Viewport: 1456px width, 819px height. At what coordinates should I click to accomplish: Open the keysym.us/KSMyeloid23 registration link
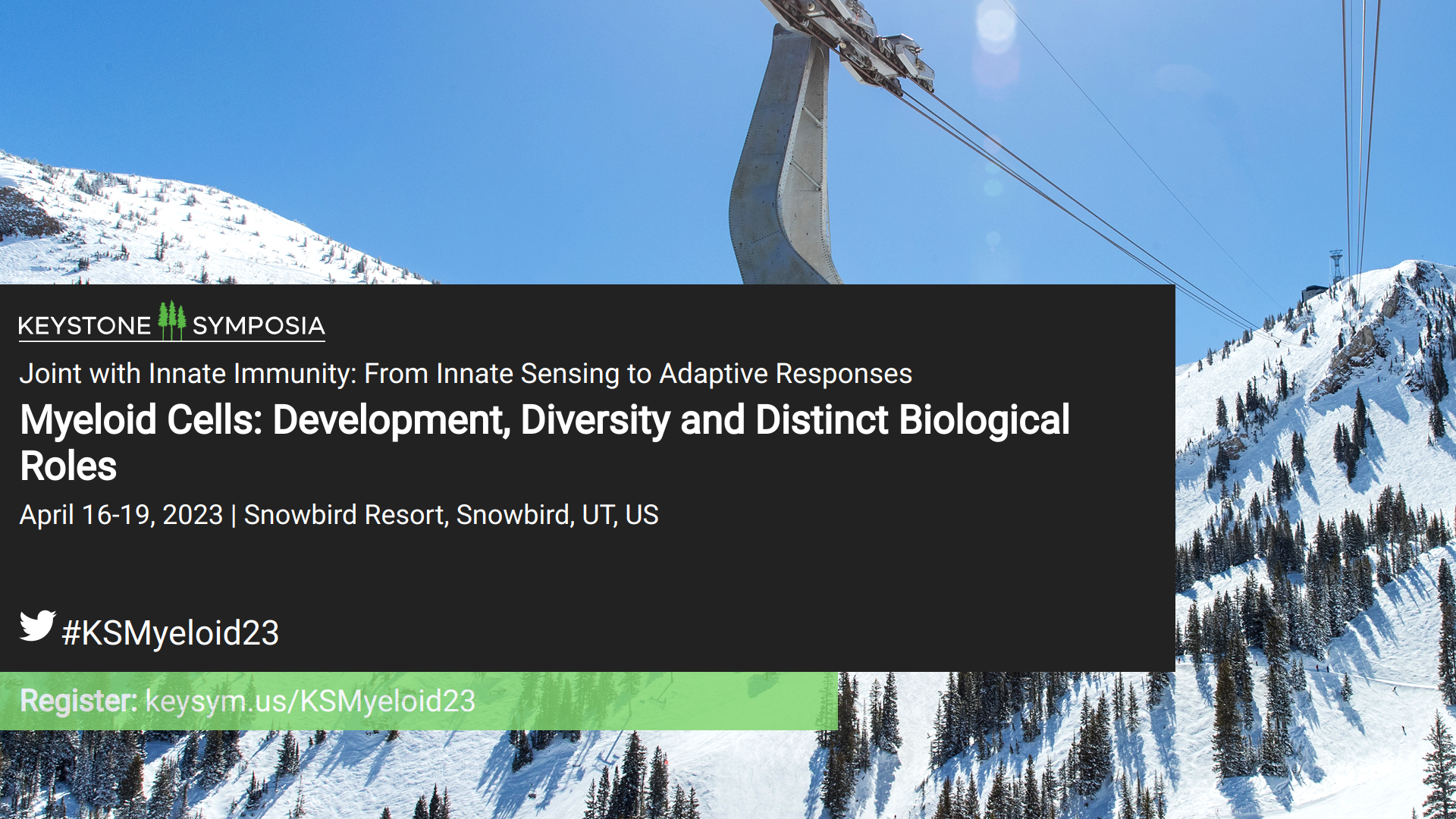[310, 701]
